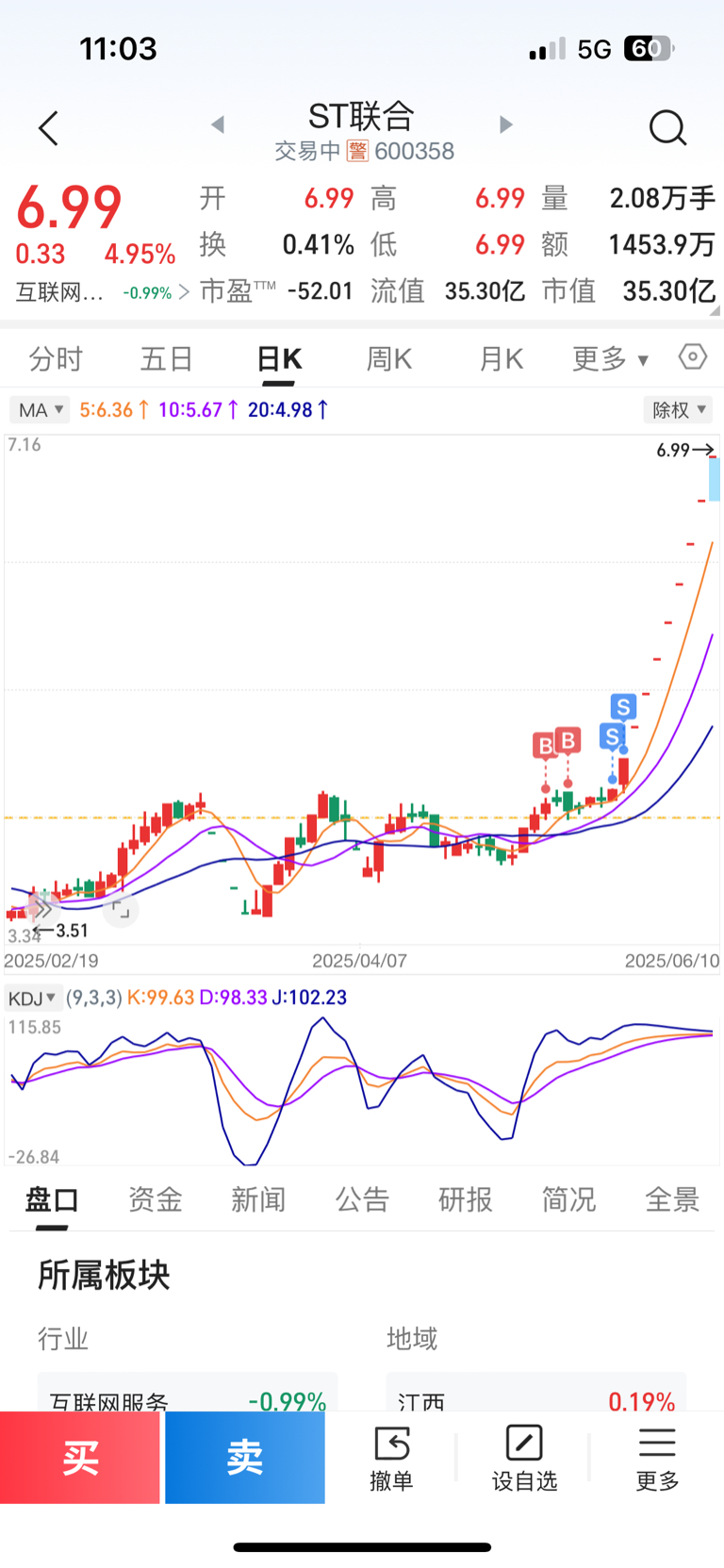Open the 新闻 tab
This screenshot has height=1568, width=724.
click(x=258, y=1200)
